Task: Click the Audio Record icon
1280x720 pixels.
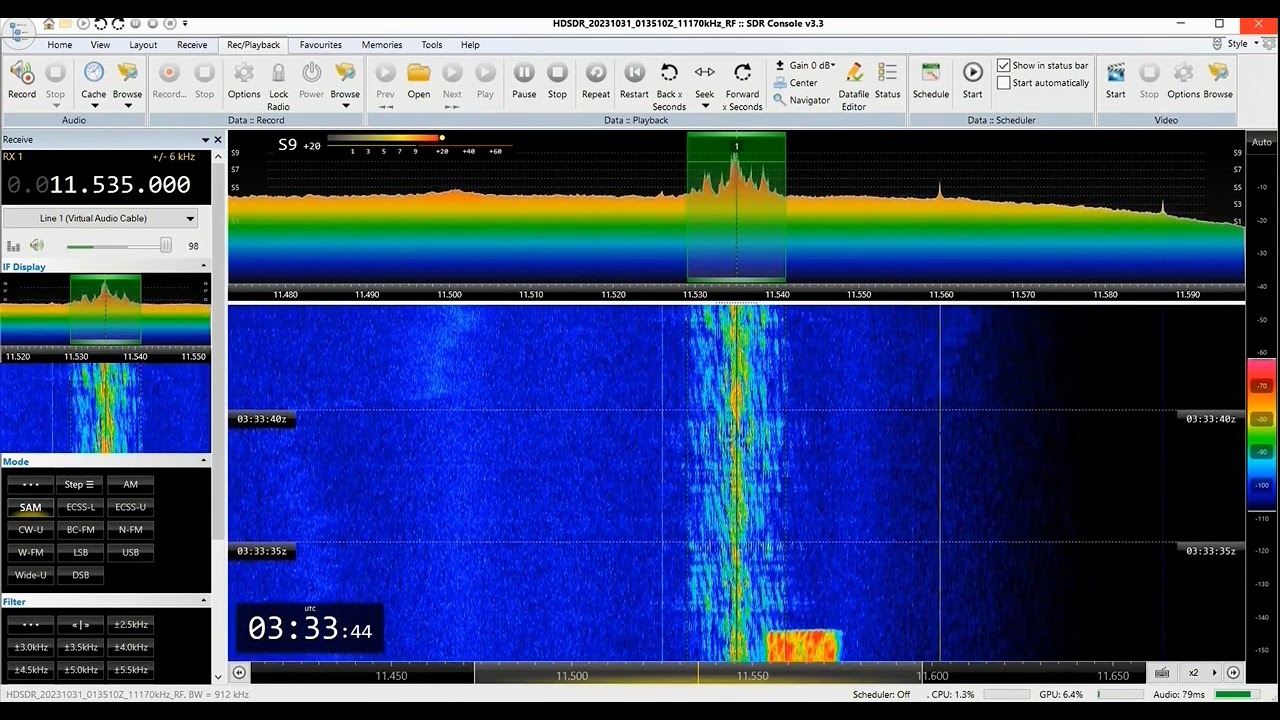Action: point(22,74)
